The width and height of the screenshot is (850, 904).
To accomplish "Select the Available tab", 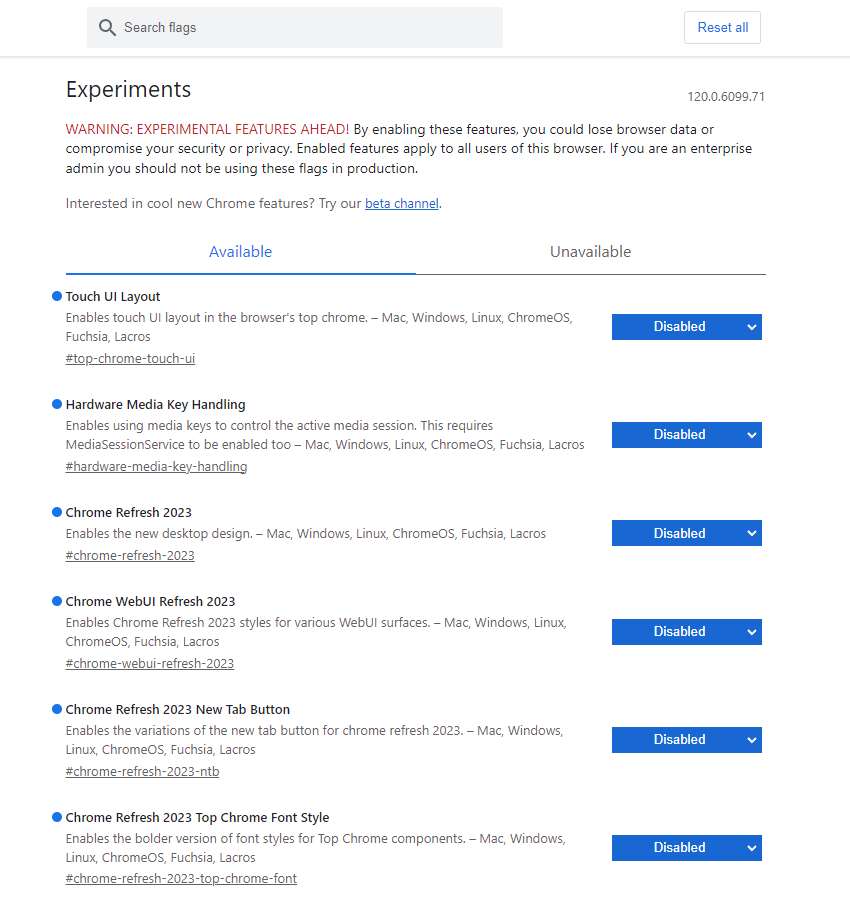I will click(240, 251).
